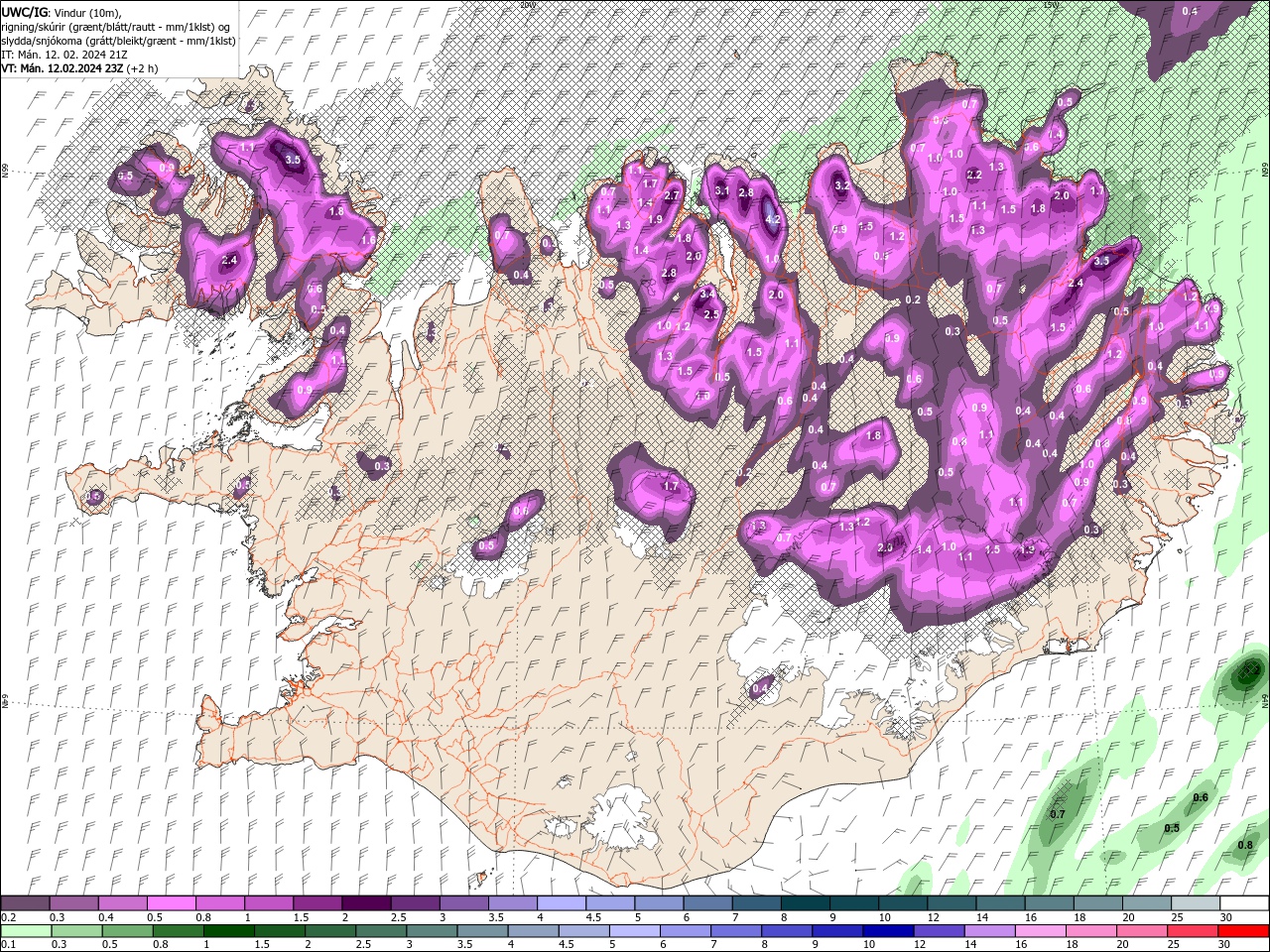Pick the pale grey upper swatch between 25 and 30
The width and height of the screenshot is (1270, 952).
1194,904
